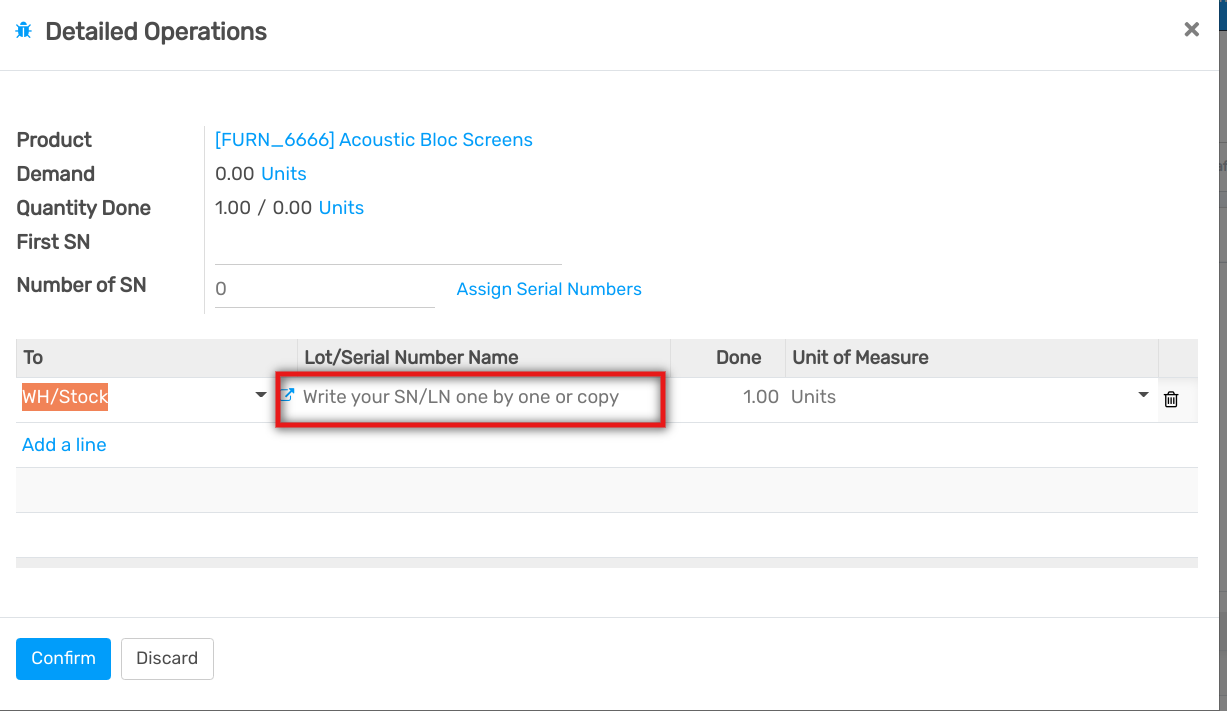Viewport: 1227px width, 711px height.
Task: Open the external link icon beside WH/Stock
Action: point(287,395)
